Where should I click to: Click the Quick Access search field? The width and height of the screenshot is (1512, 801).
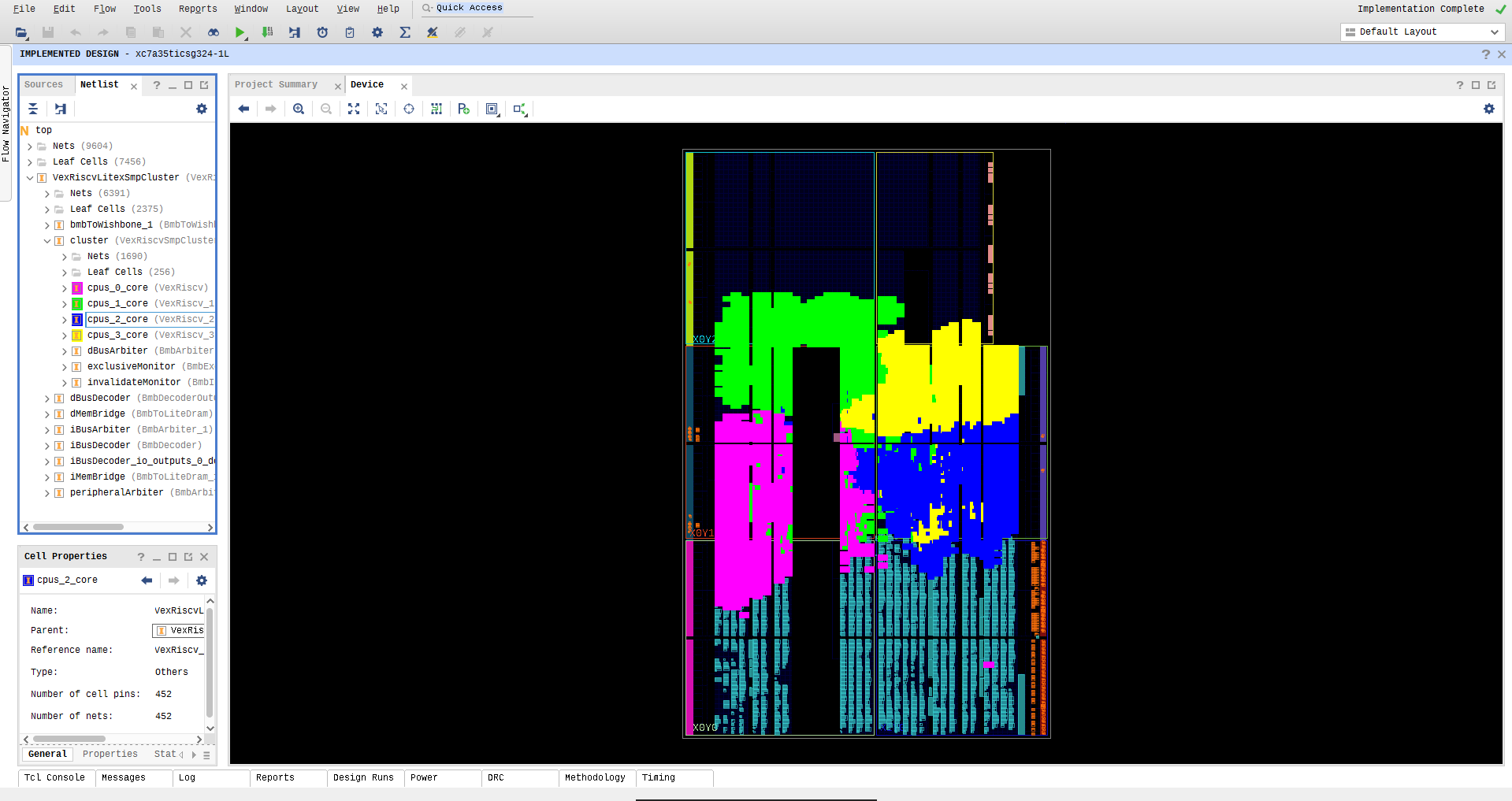[x=470, y=8]
